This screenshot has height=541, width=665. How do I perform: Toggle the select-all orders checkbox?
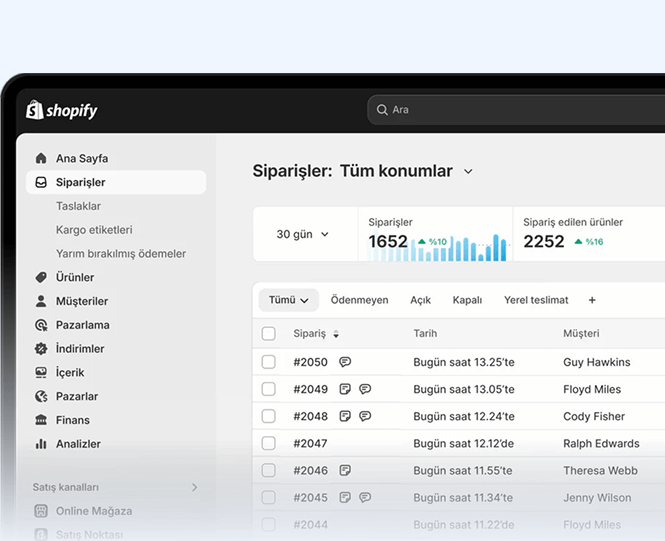tap(268, 334)
